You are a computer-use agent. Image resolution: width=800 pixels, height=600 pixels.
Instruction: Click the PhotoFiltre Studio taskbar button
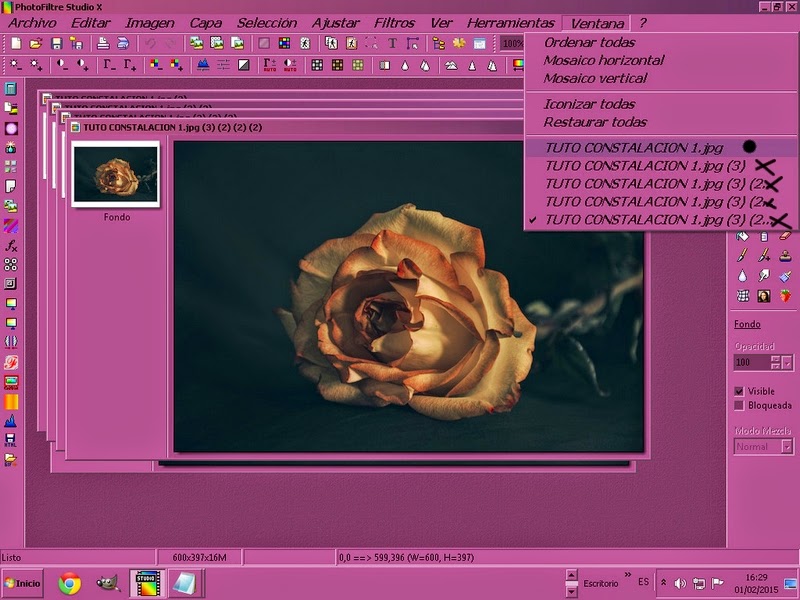click(x=147, y=583)
